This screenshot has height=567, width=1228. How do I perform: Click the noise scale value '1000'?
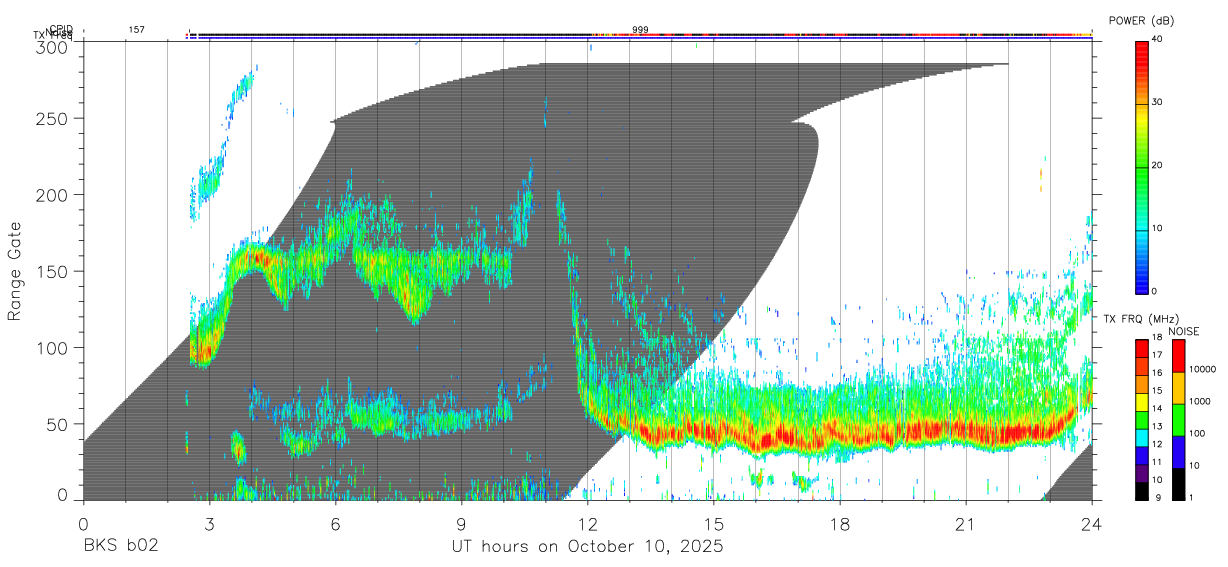[x=1200, y=402]
